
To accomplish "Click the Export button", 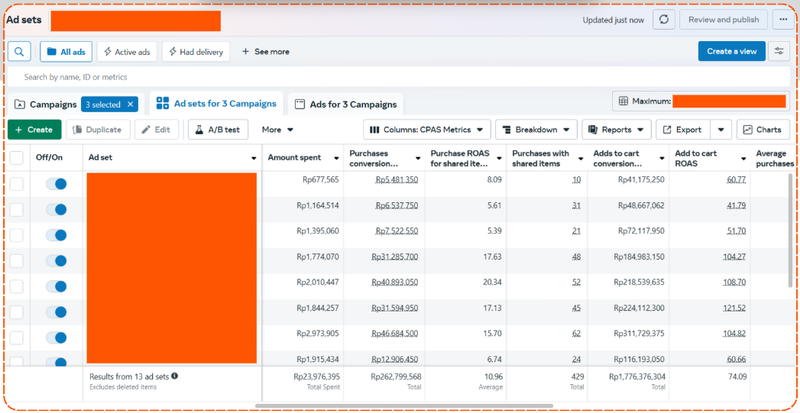I will coord(683,130).
